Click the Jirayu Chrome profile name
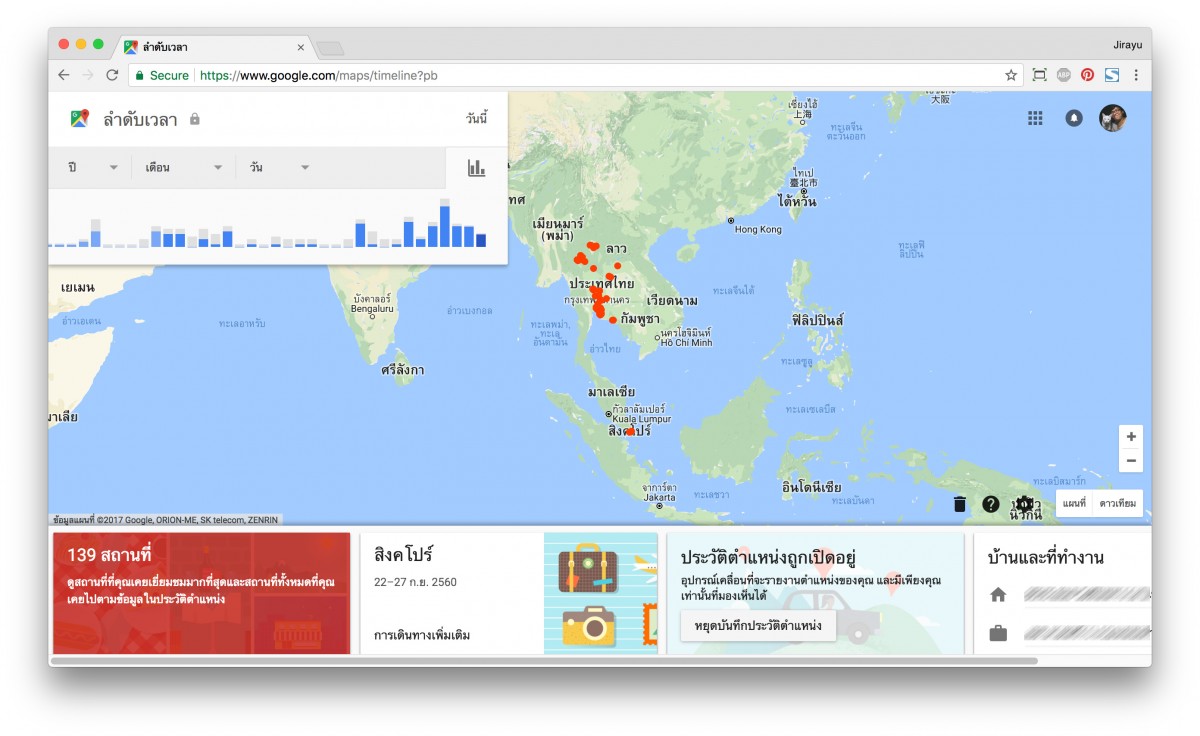The width and height of the screenshot is (1200, 736). tap(1127, 45)
